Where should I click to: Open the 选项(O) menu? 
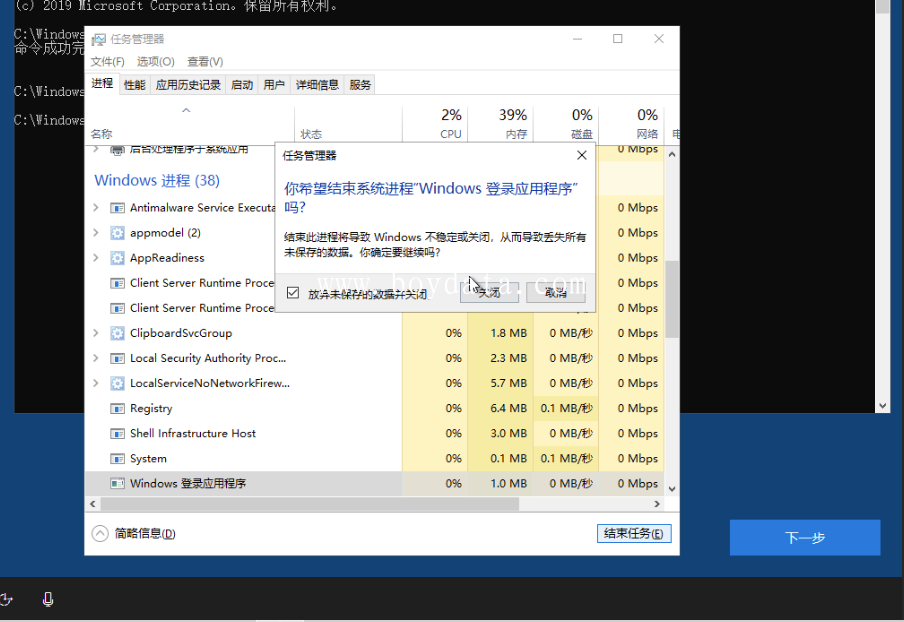[156, 62]
